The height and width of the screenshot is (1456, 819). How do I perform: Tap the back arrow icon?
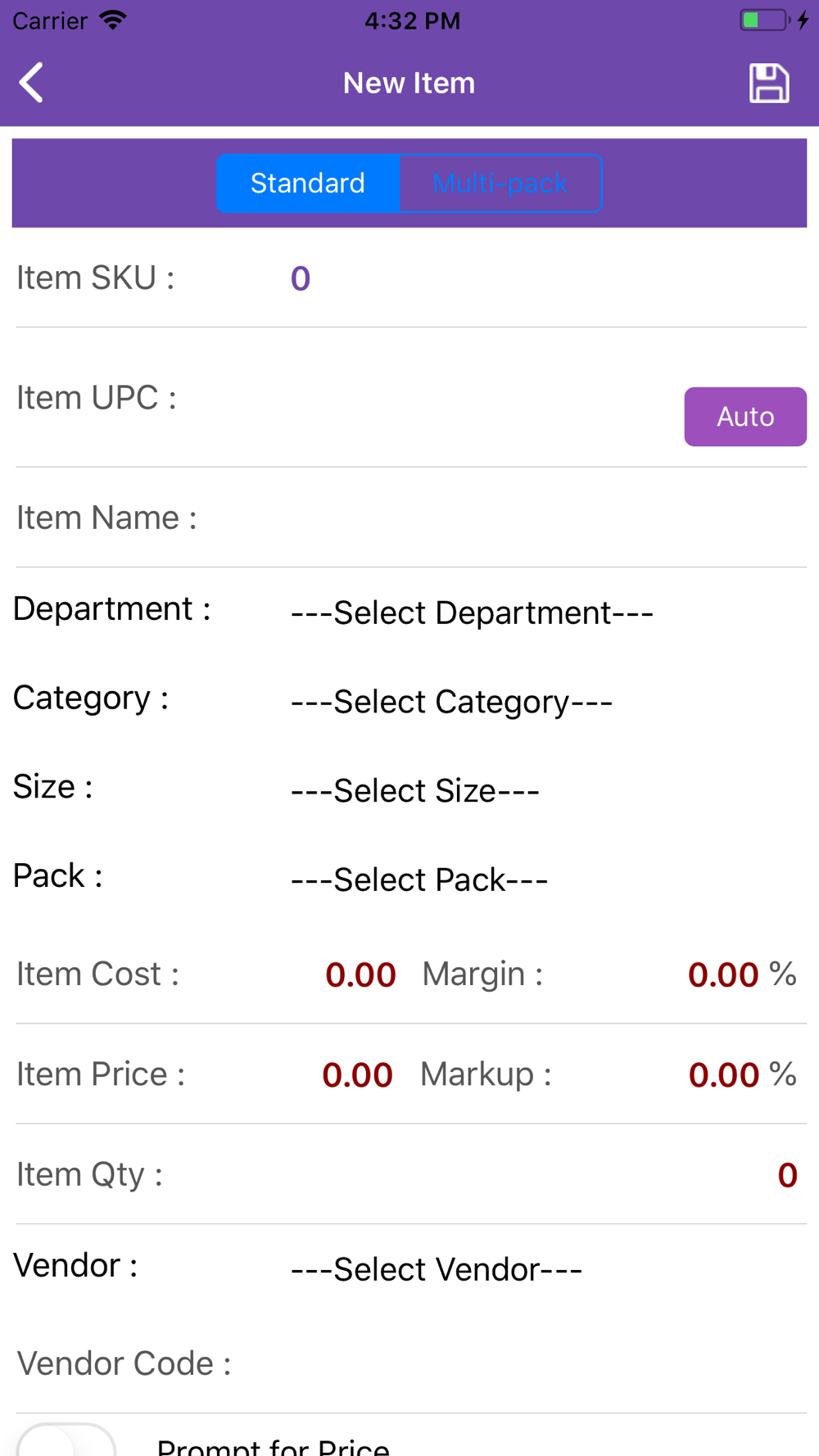pyautogui.click(x=31, y=83)
